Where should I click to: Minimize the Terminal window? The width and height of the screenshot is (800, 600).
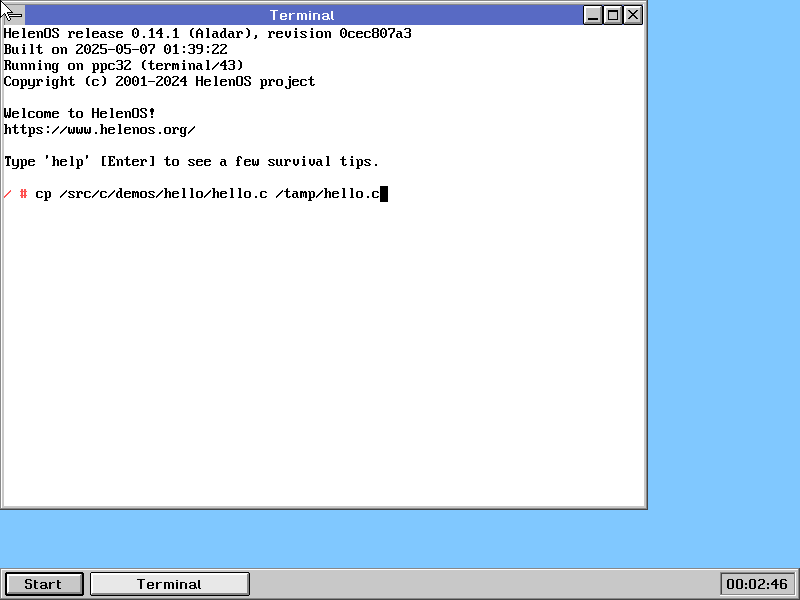point(592,15)
